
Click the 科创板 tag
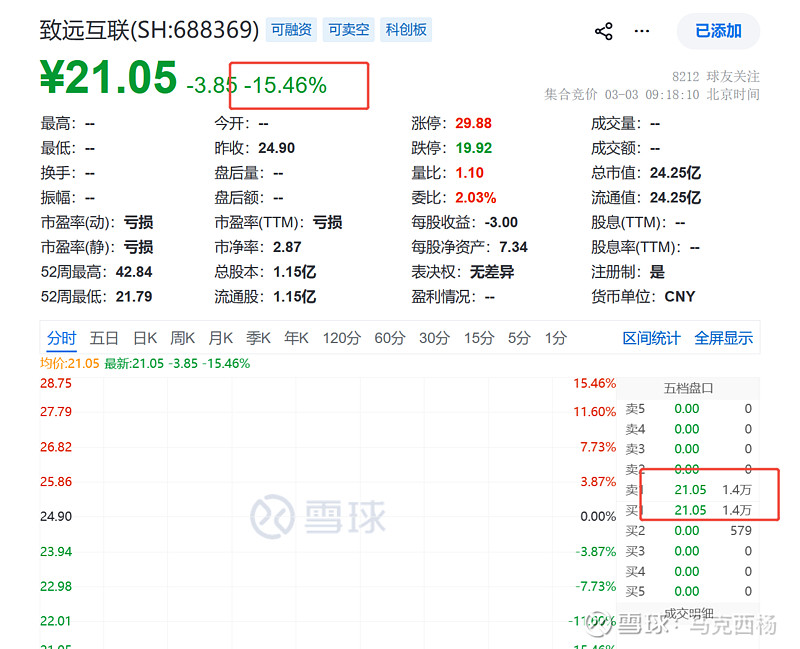(x=406, y=30)
